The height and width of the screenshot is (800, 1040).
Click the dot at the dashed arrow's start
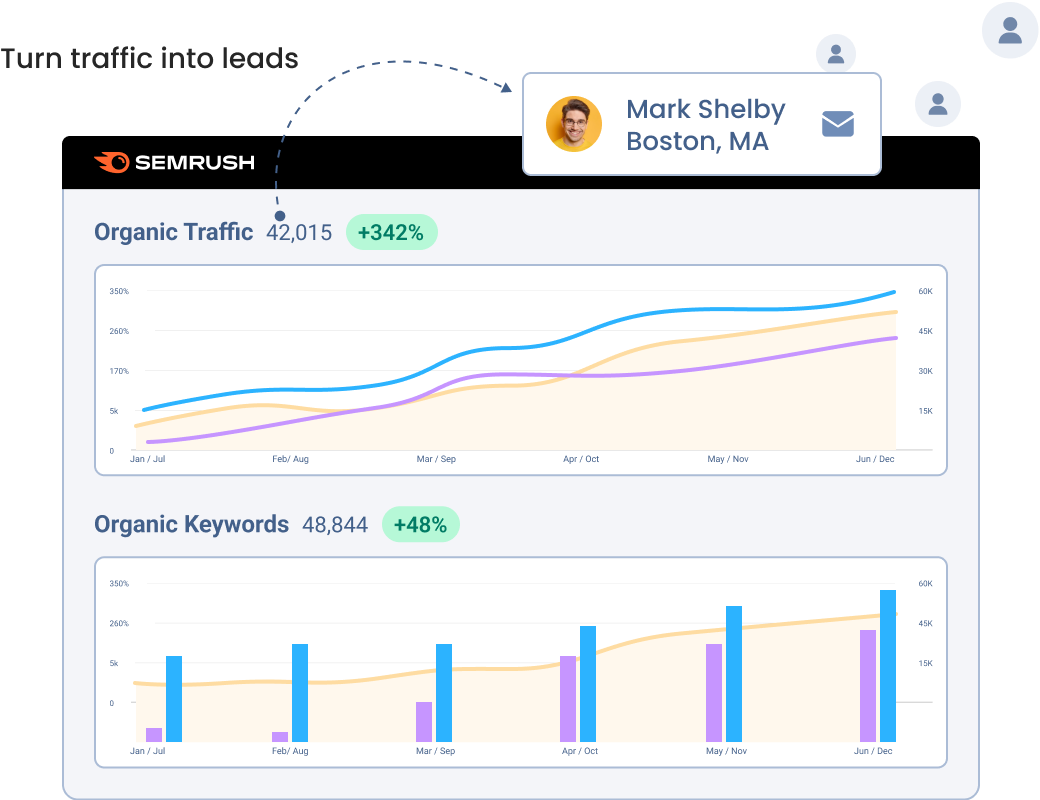(280, 215)
